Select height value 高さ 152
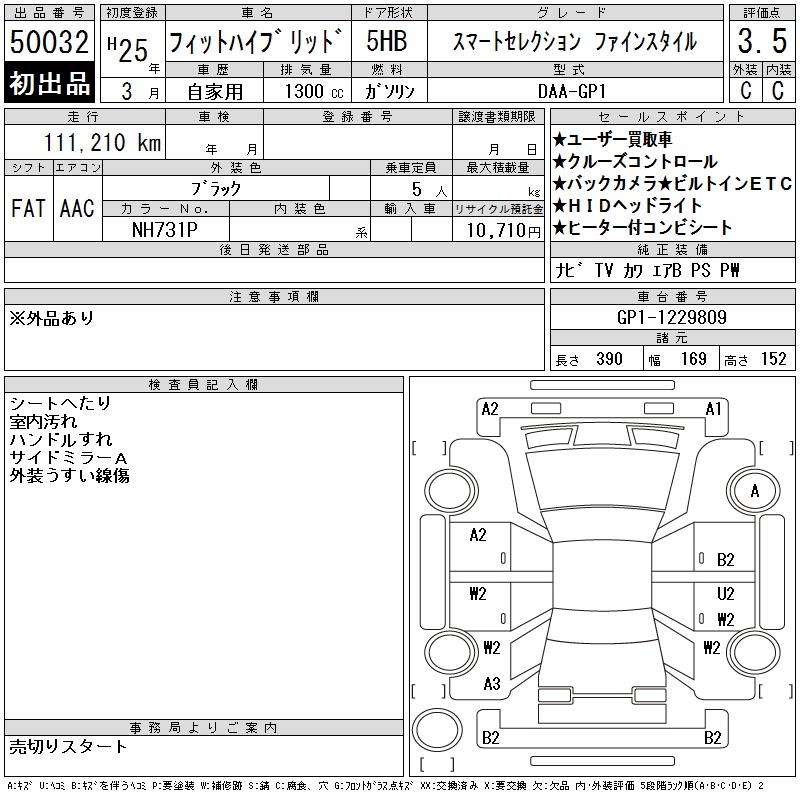The width and height of the screenshot is (800, 800). [755, 359]
